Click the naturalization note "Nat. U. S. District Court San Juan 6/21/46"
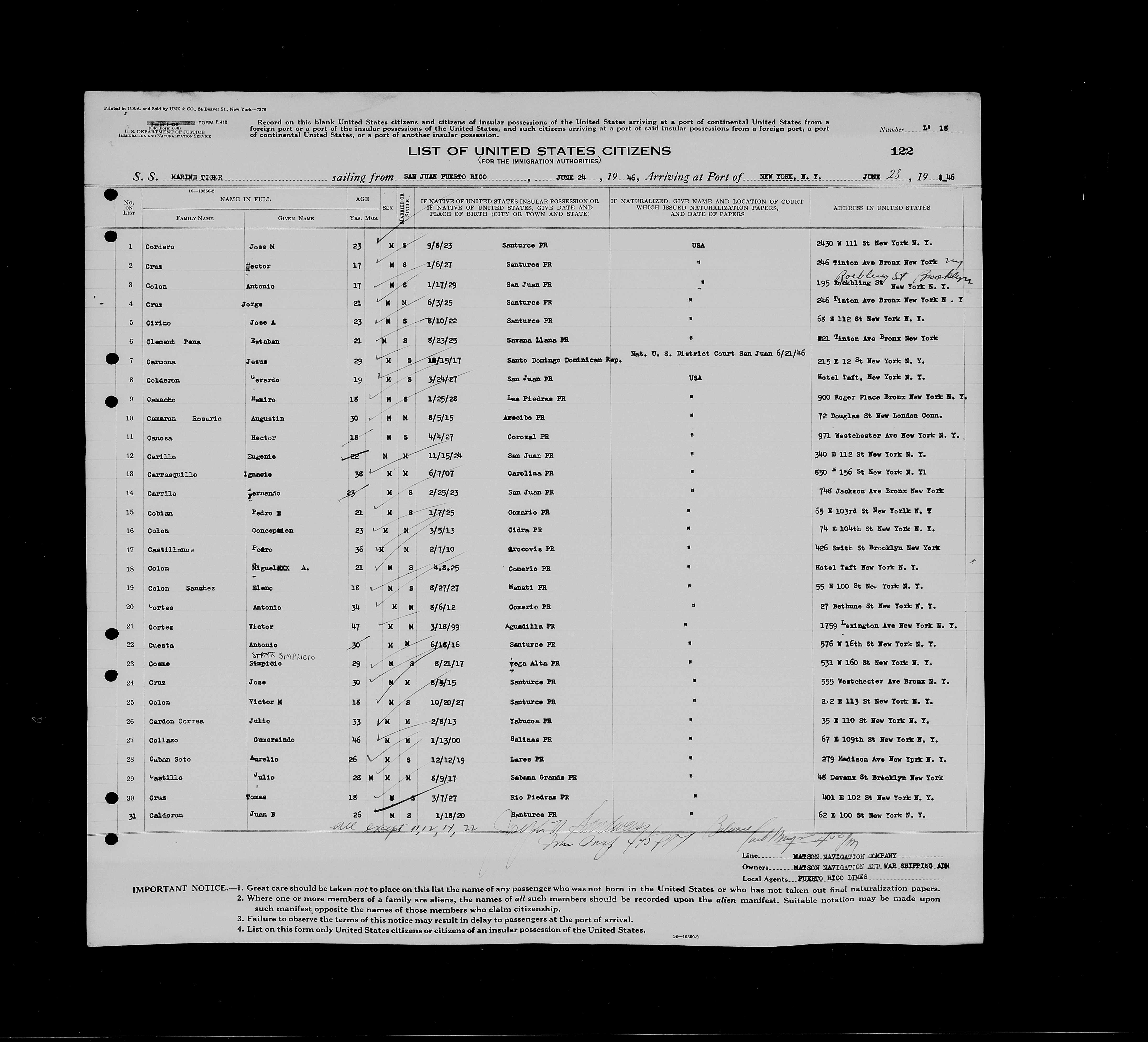The image size is (1148, 1042). click(718, 354)
